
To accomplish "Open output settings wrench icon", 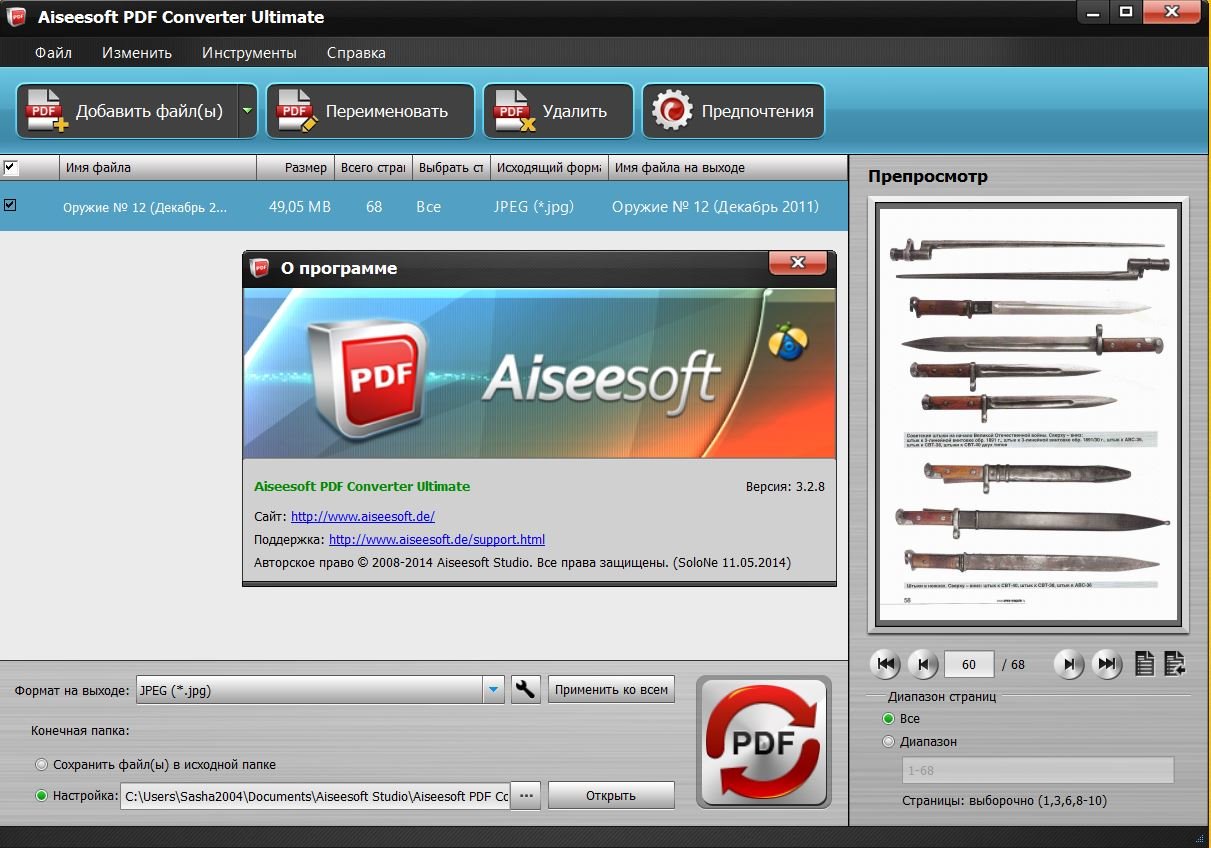I will 526,689.
